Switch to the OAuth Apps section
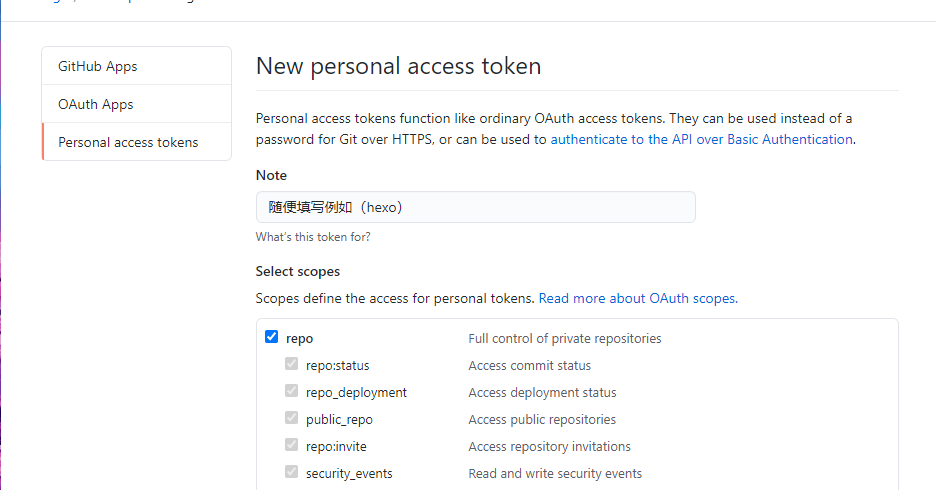936x490 pixels. [96, 104]
